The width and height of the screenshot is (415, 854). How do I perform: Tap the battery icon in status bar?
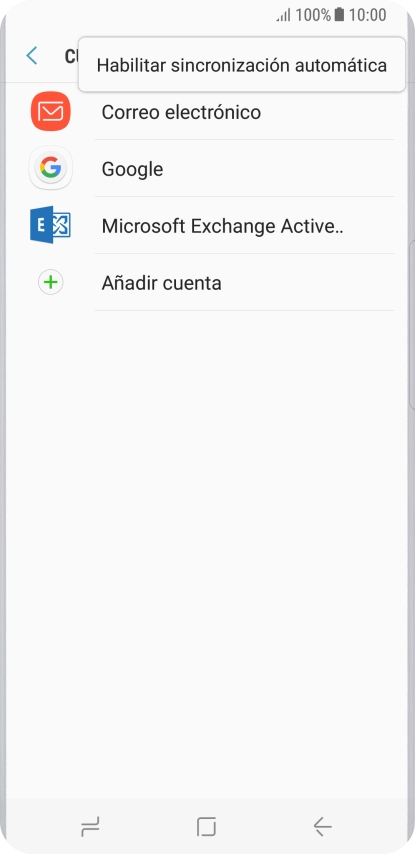pyautogui.click(x=339, y=15)
